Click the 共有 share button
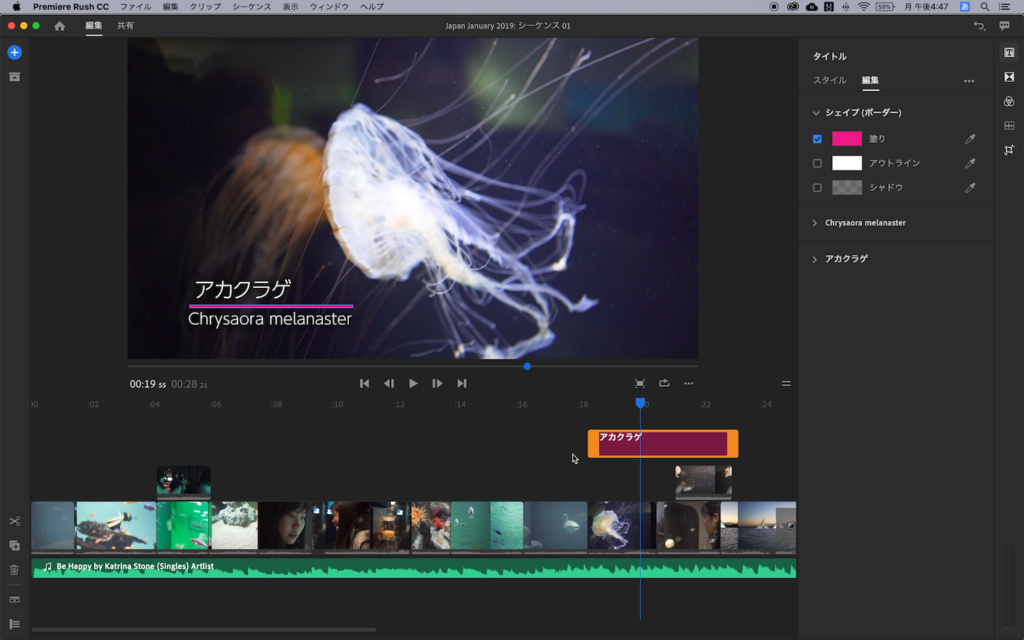Screen dimensions: 1024x640 pyautogui.click(x=125, y=26)
